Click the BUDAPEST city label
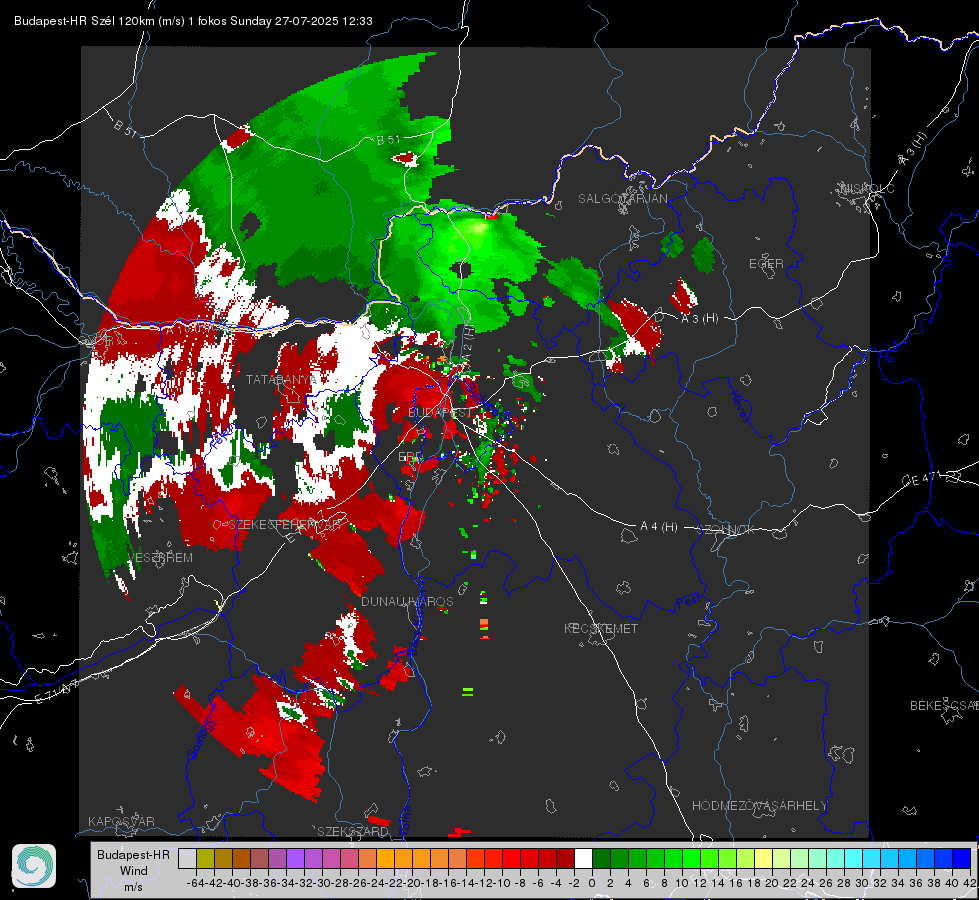This screenshot has width=979, height=900. tap(440, 413)
